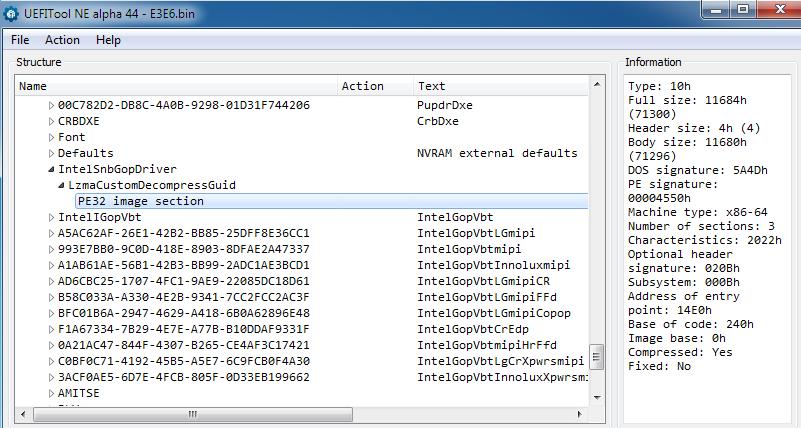Click the IntelGopVbtLGmipi text cell
801x428 pixels.
coord(476,233)
